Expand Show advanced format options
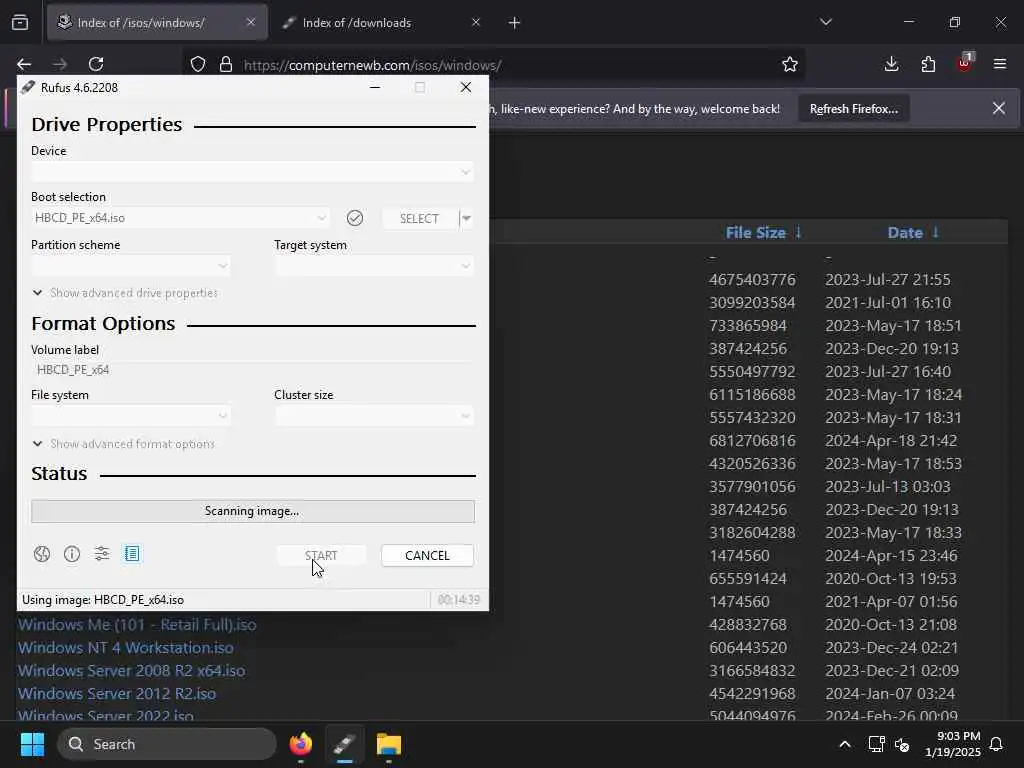Image resolution: width=1024 pixels, height=768 pixels. 124,444
